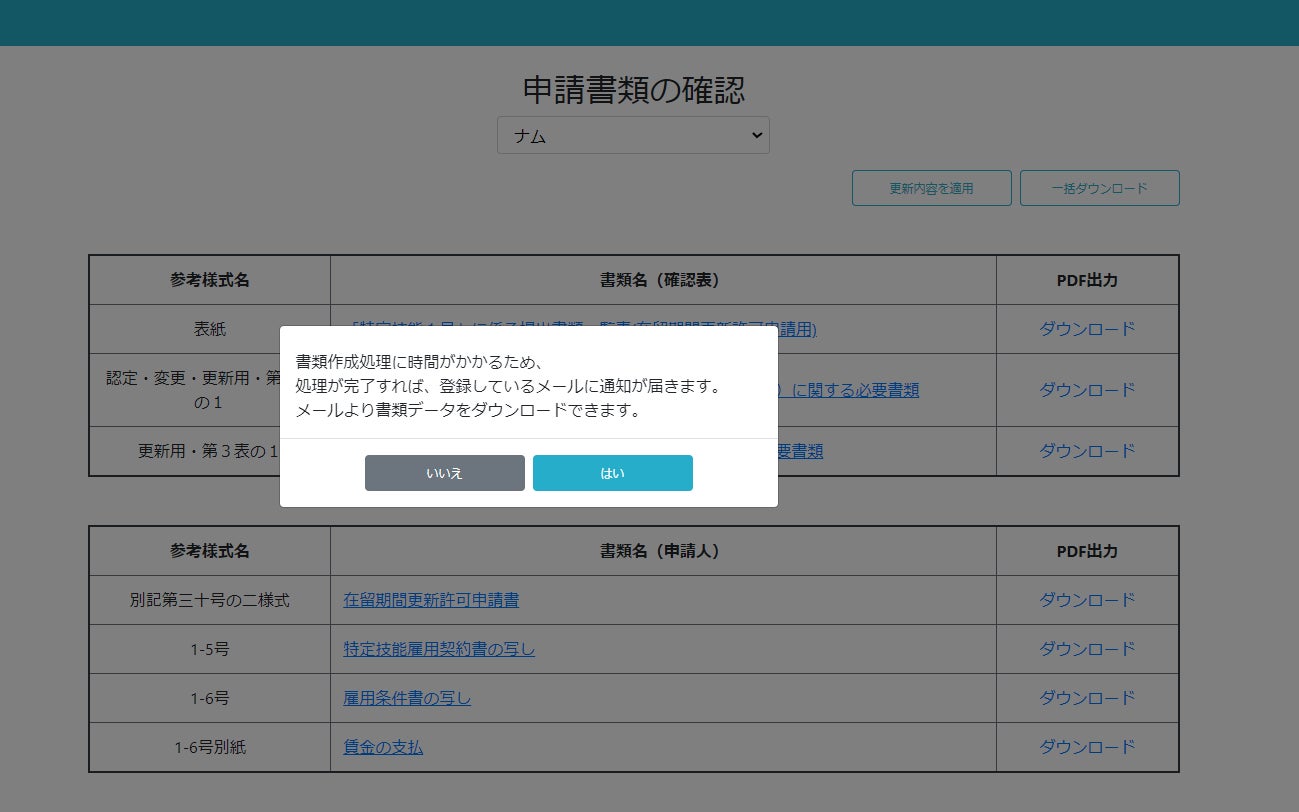Click the 一括ダウンロード button
The width and height of the screenshot is (1299, 812).
(x=1099, y=188)
